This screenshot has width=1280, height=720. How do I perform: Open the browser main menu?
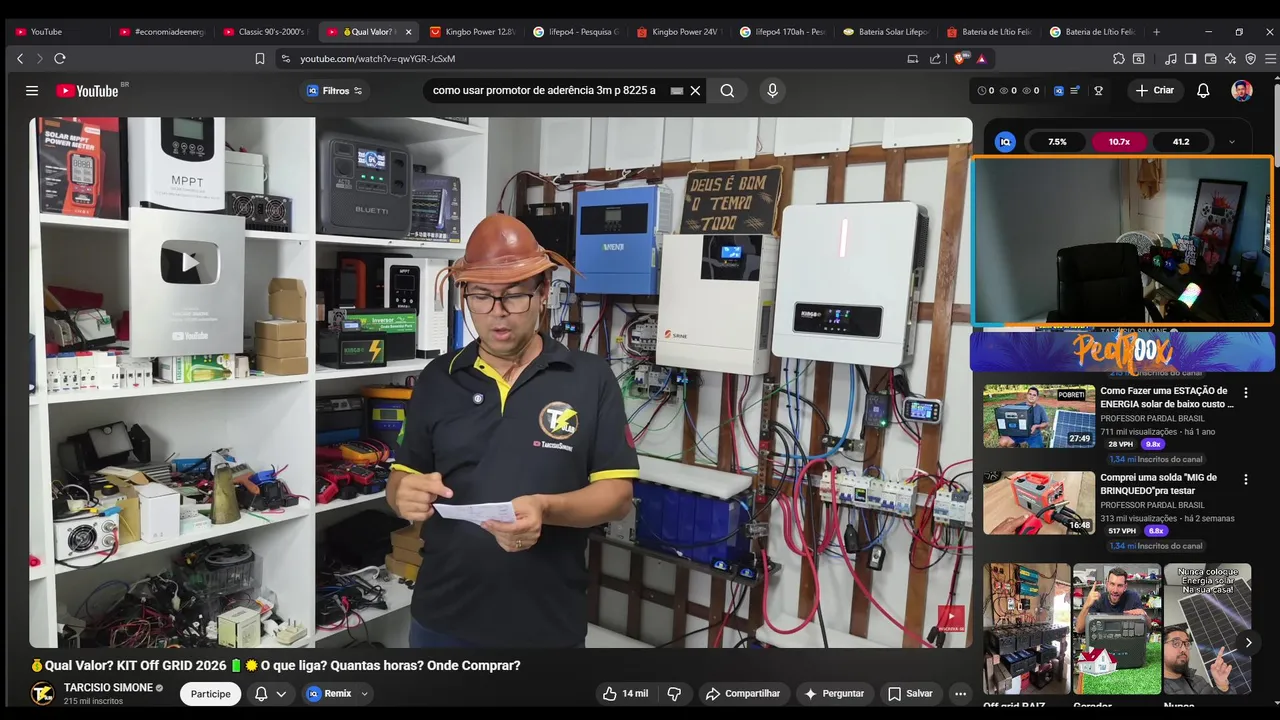click(1270, 59)
